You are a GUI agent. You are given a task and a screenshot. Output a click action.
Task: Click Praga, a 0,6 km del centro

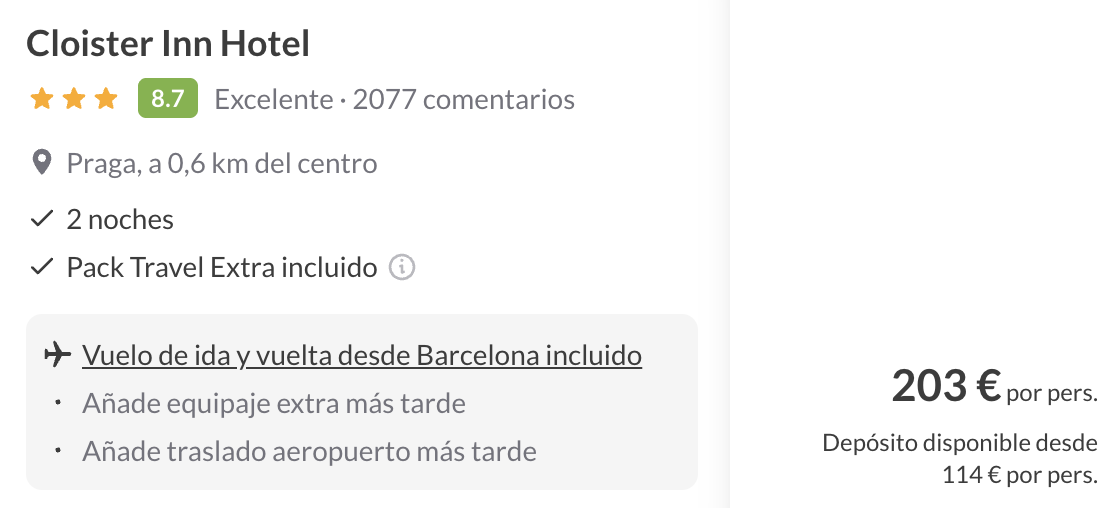click(222, 163)
